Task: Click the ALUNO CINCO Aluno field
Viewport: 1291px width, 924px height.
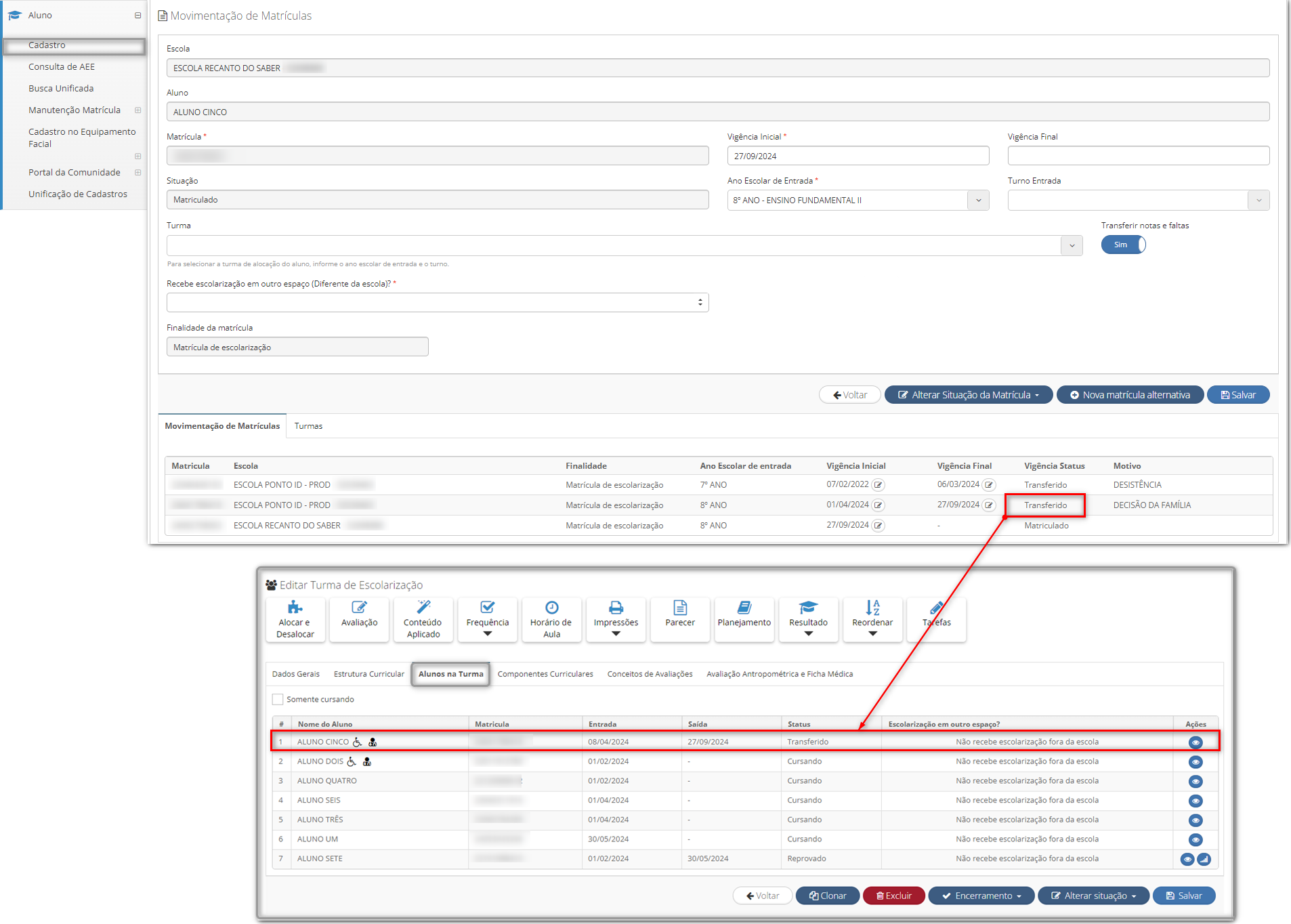Action: tap(718, 112)
